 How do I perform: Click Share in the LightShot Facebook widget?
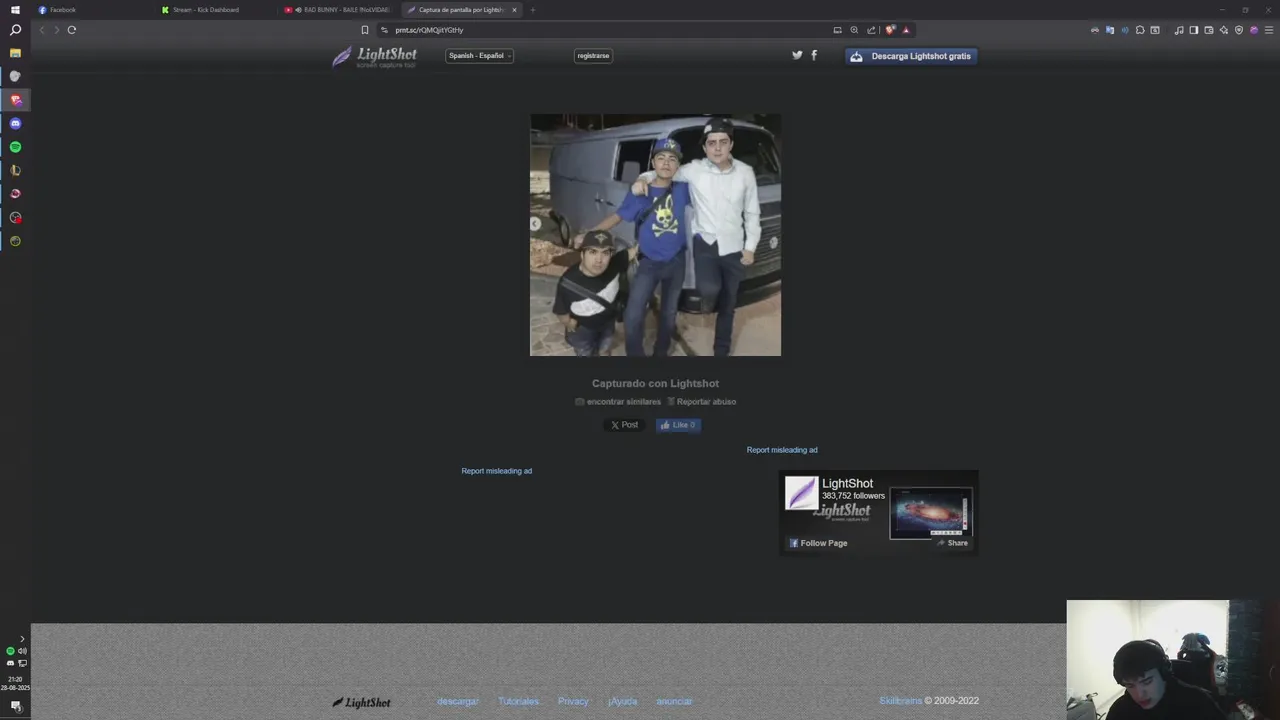coord(952,543)
